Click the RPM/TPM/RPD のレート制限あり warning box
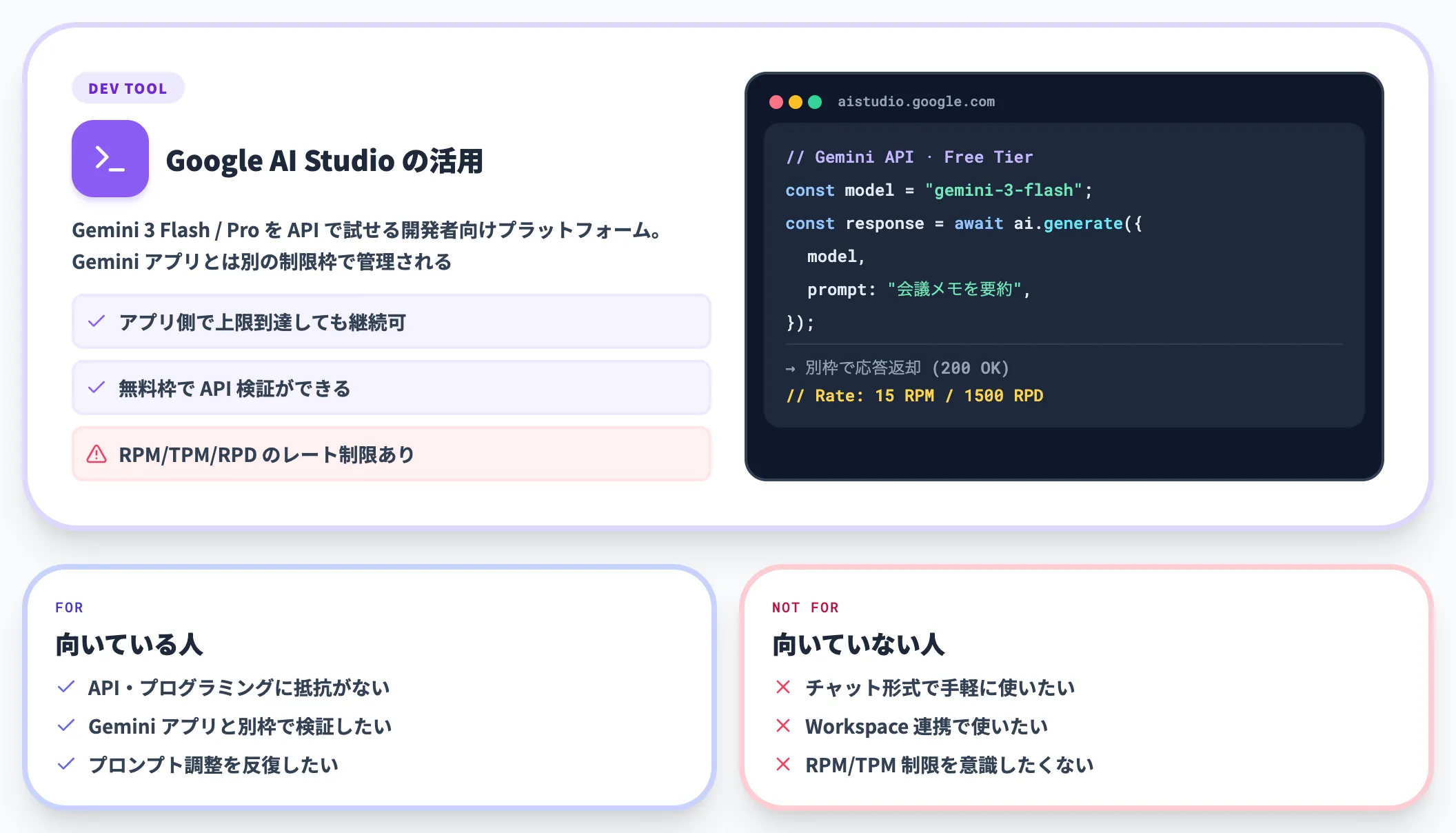Screen dimensions: 1456x833 coord(392,454)
